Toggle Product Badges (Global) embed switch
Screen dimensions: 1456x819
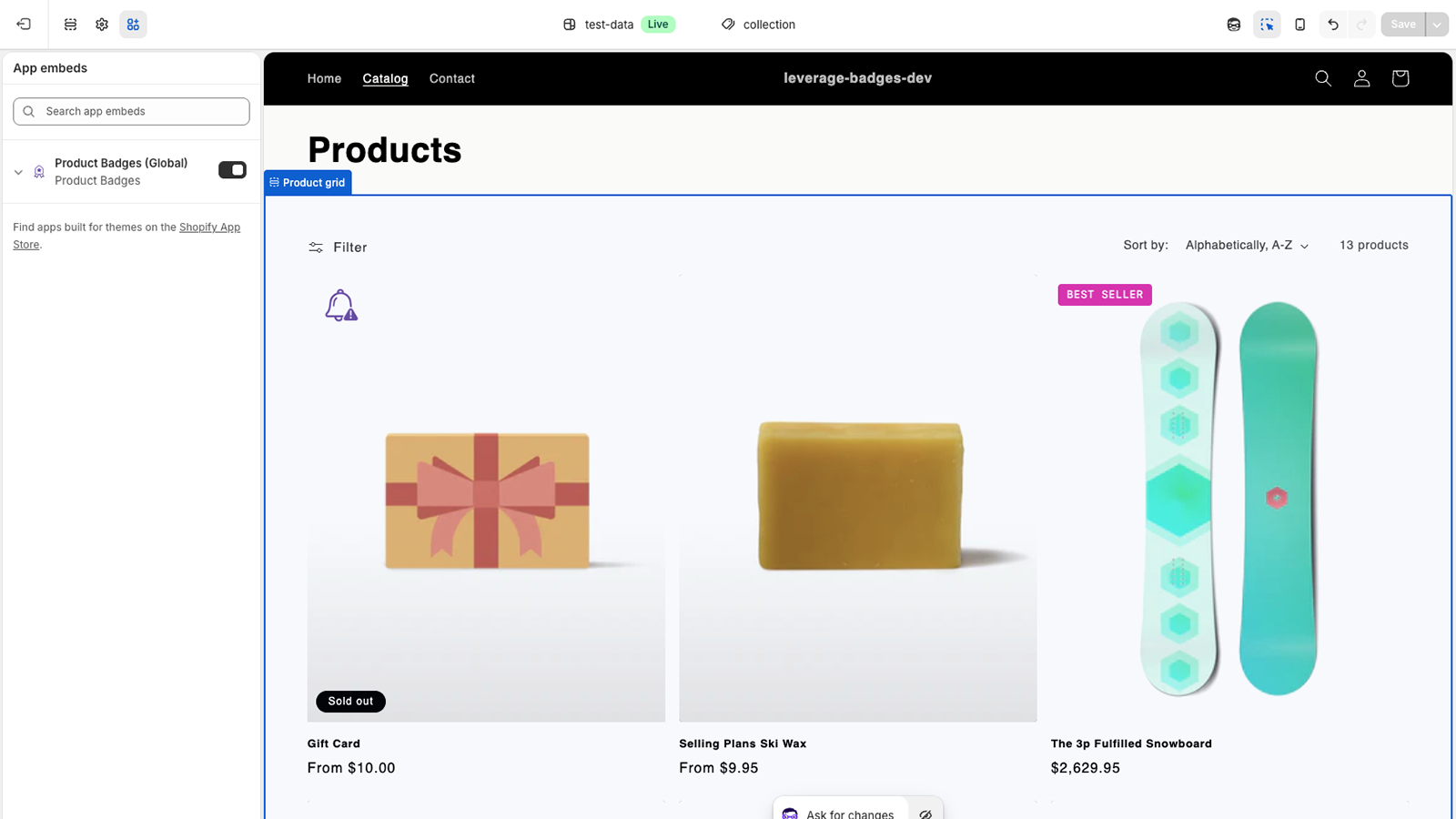click(x=232, y=170)
